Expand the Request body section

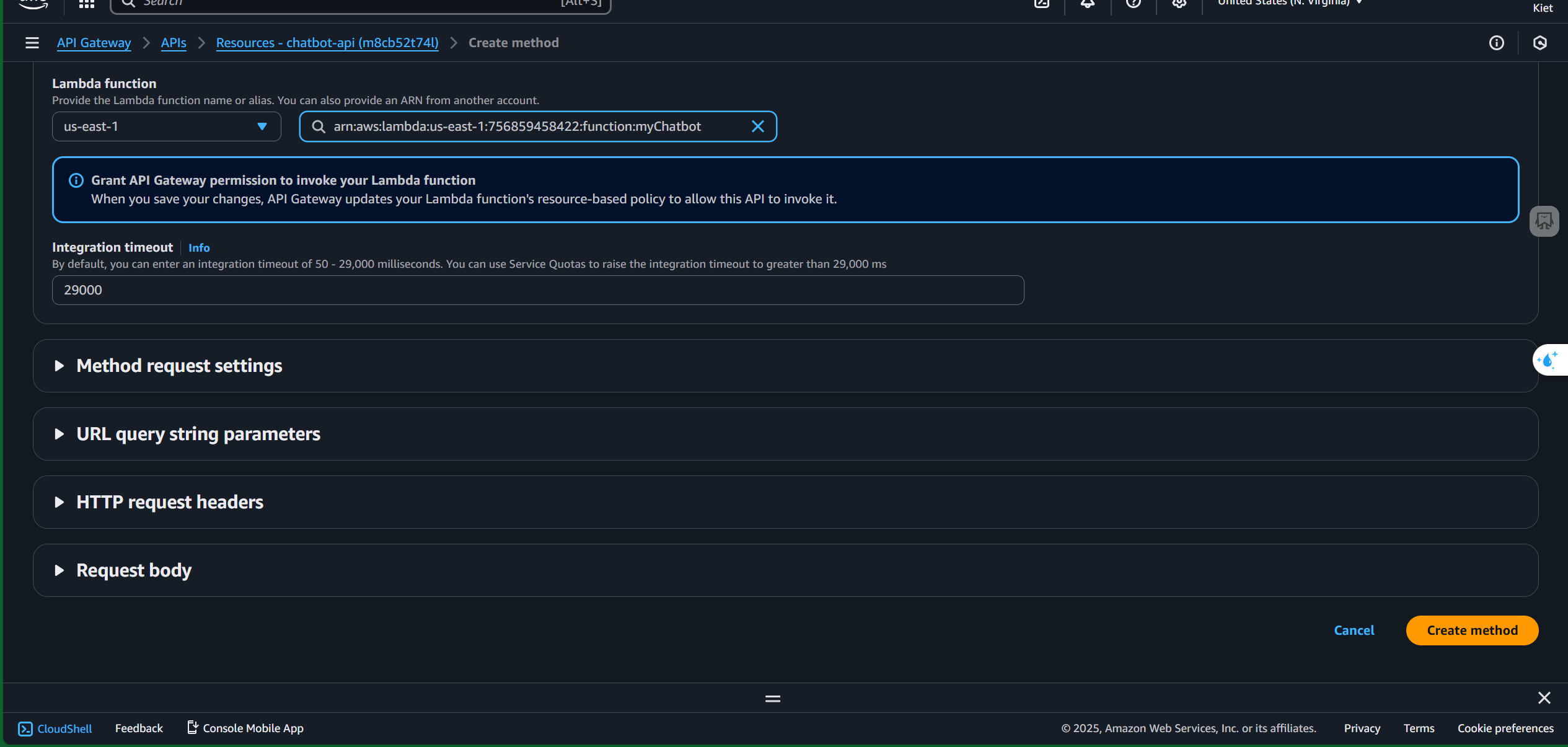pos(133,570)
